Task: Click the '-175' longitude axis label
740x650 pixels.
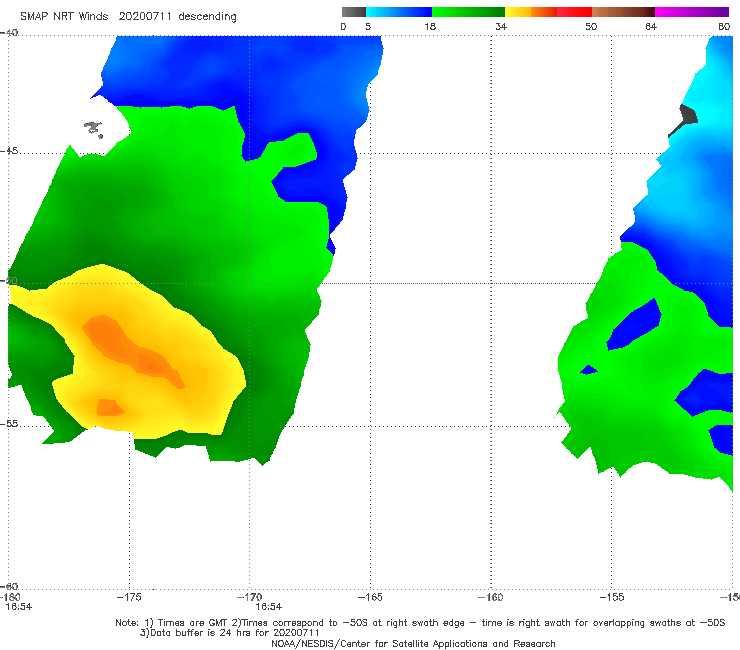Action: [129, 597]
